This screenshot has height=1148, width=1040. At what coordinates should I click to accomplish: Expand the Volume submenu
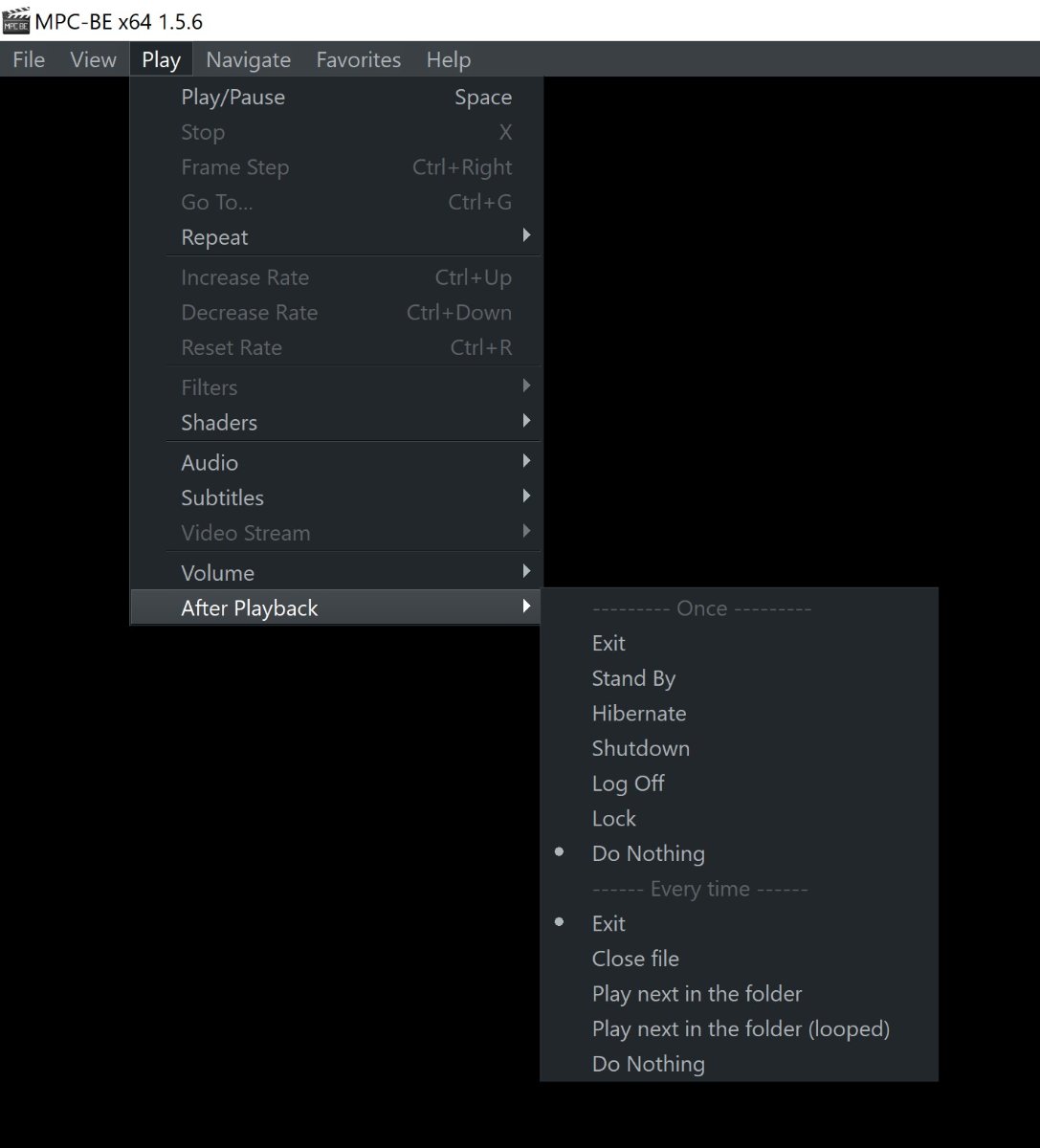pos(217,572)
